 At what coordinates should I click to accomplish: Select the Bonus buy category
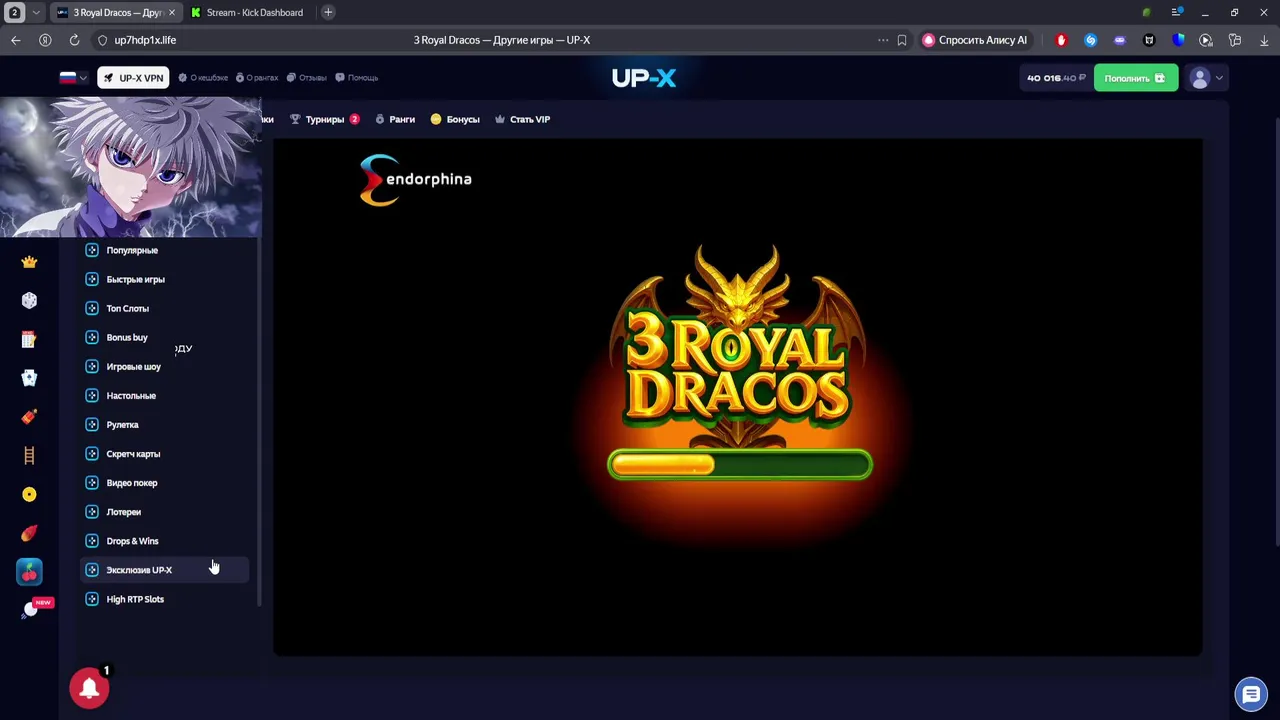pyautogui.click(x=165, y=337)
